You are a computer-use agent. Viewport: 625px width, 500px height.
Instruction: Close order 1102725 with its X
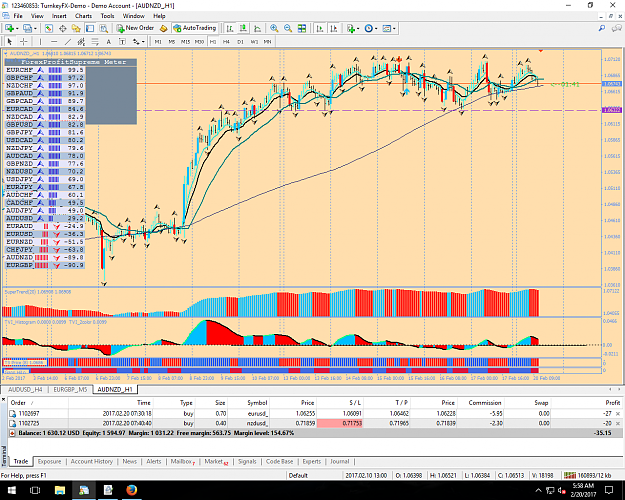coord(618,423)
